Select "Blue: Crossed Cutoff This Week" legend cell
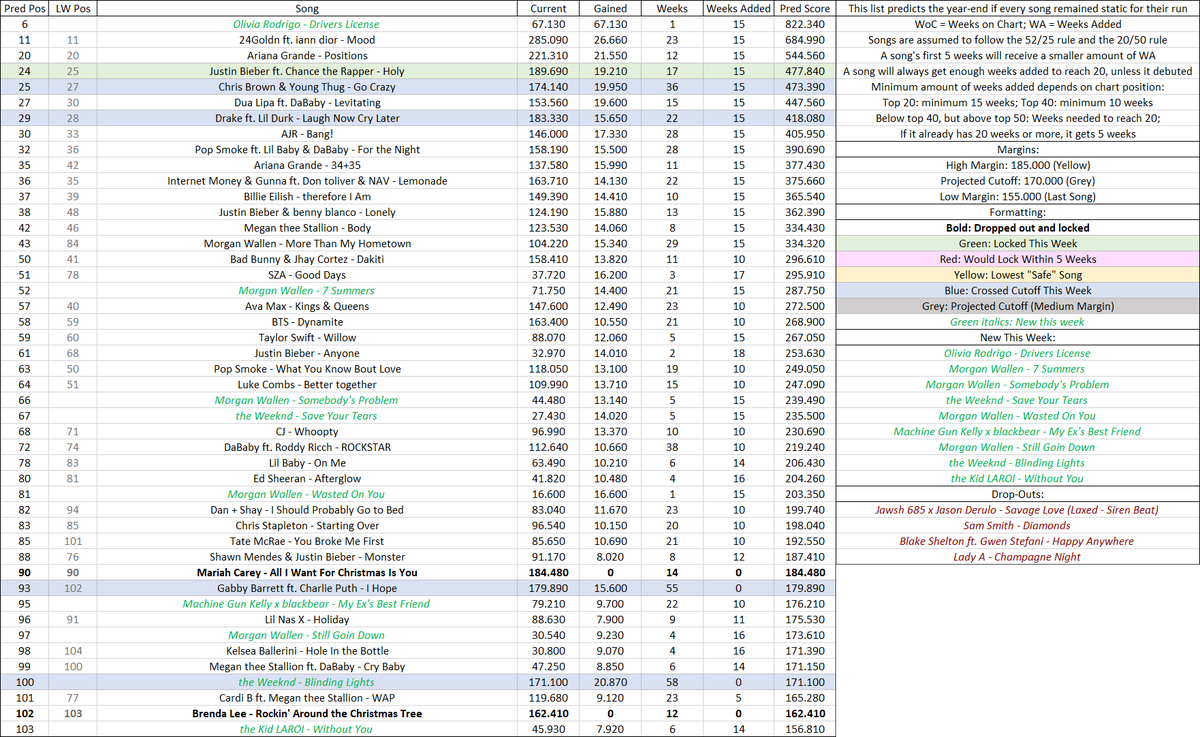Screen dimensions: 1200x737 (x=1018, y=290)
